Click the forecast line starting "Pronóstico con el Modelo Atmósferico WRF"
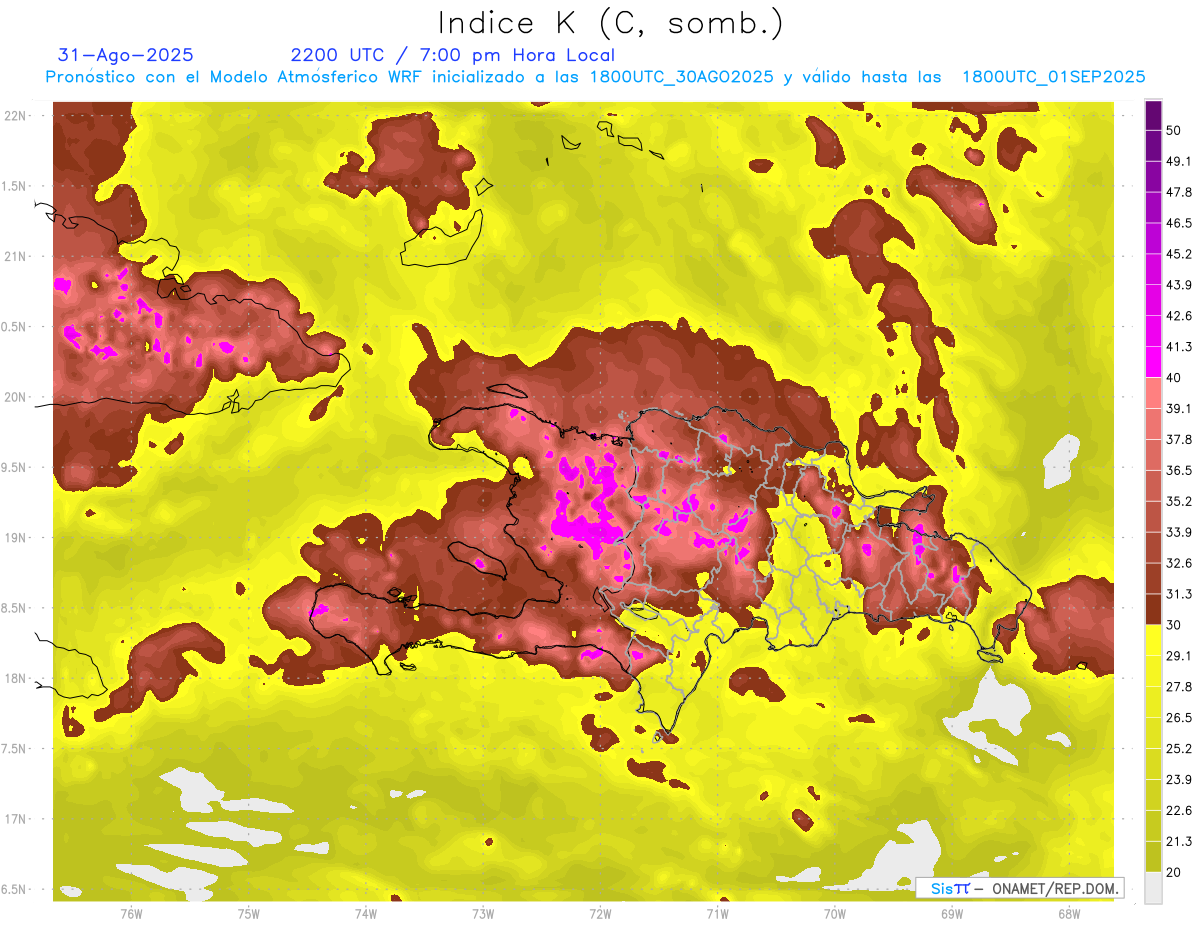1200x927 pixels. (594, 77)
